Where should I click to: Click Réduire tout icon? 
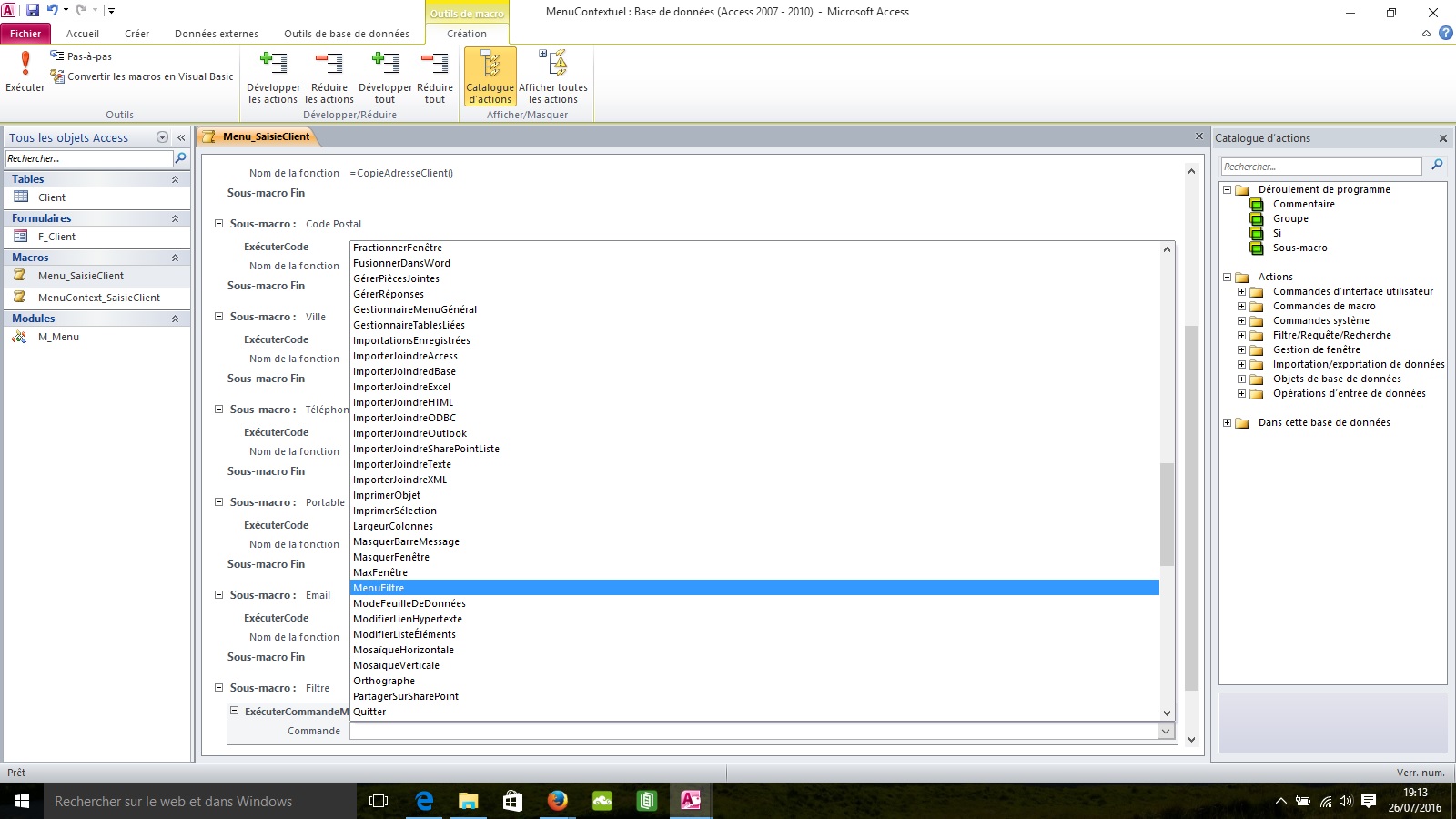click(435, 77)
